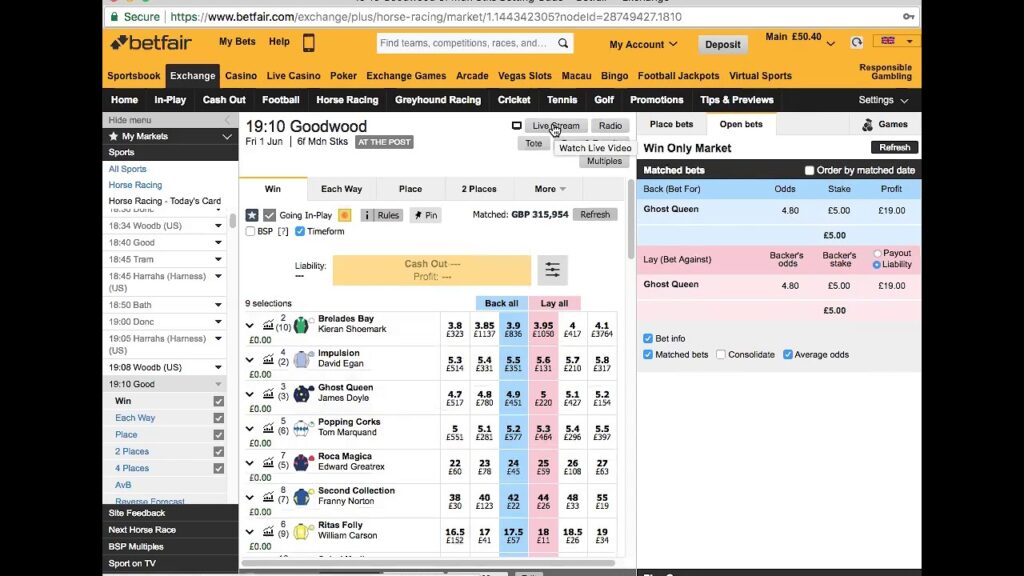The height and width of the screenshot is (576, 1024).
Task: Click the key icon in address bar
Action: tap(908, 16)
